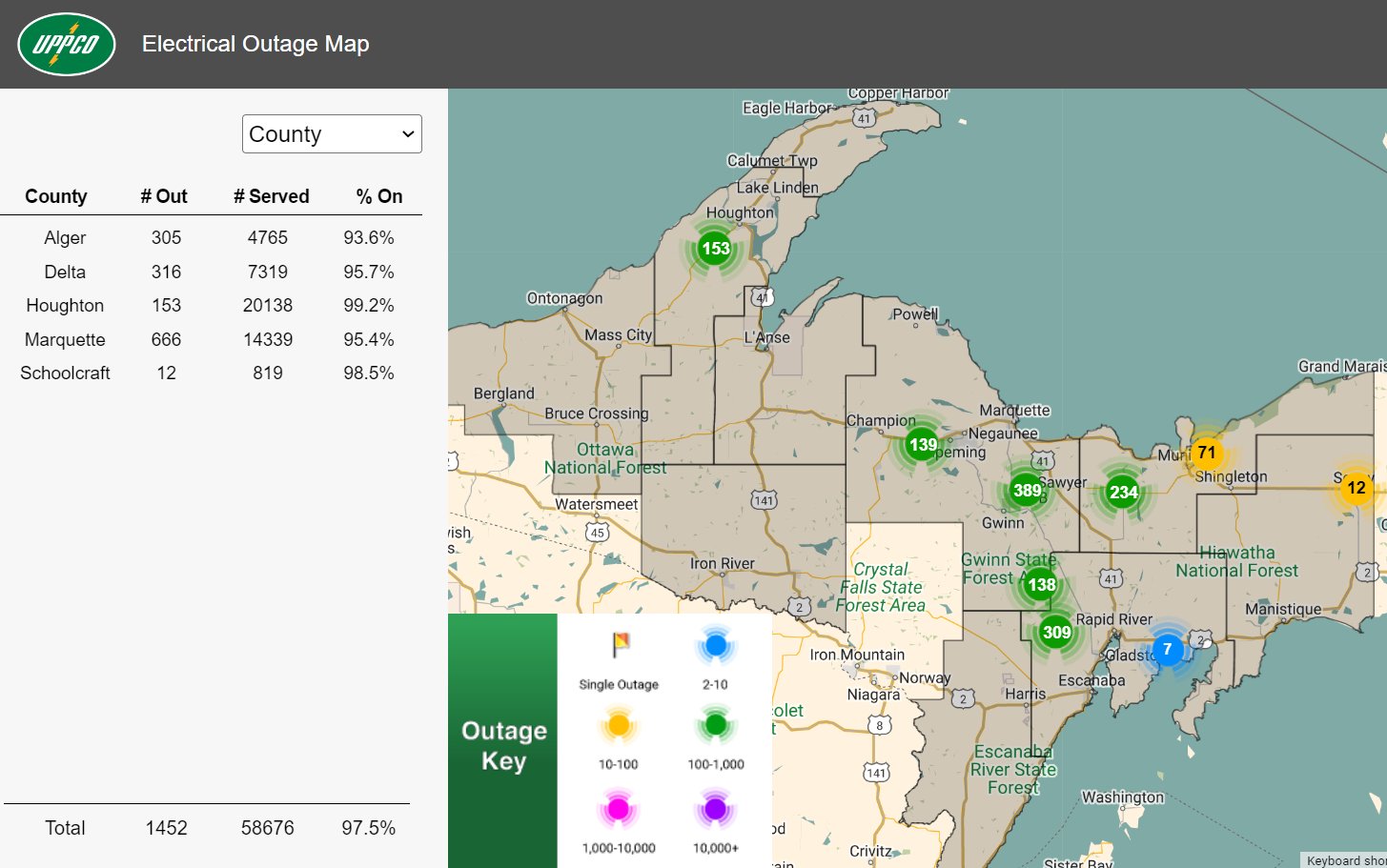1387x868 pixels.
Task: Select the Marquette county row name
Action: click(65, 340)
